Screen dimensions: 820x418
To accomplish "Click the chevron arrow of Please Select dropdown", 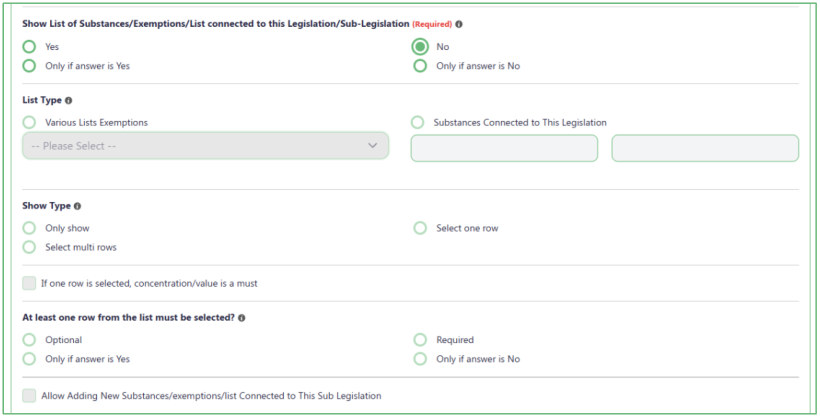I will 372,146.
